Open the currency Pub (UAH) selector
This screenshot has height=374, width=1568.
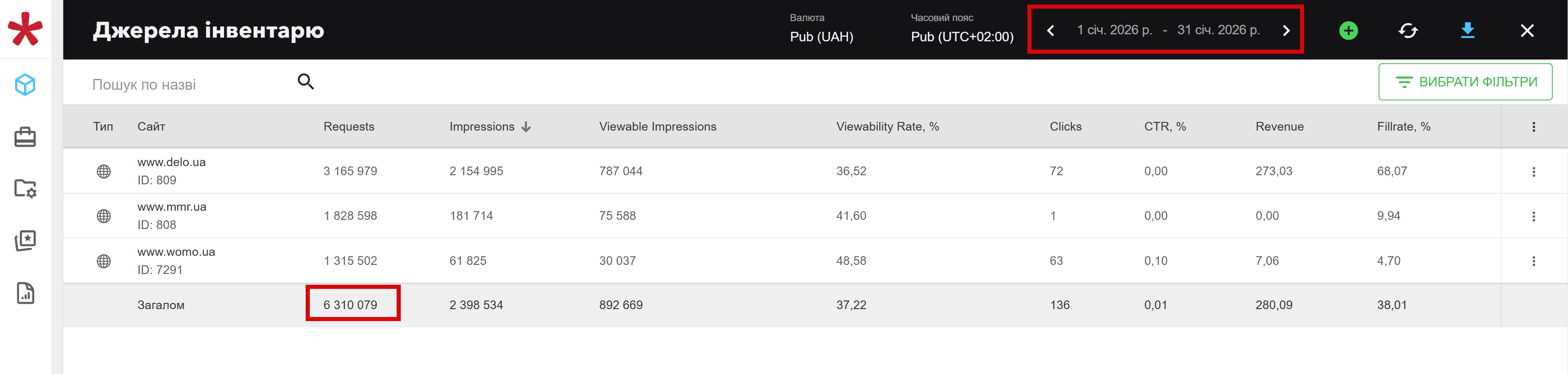point(821,36)
